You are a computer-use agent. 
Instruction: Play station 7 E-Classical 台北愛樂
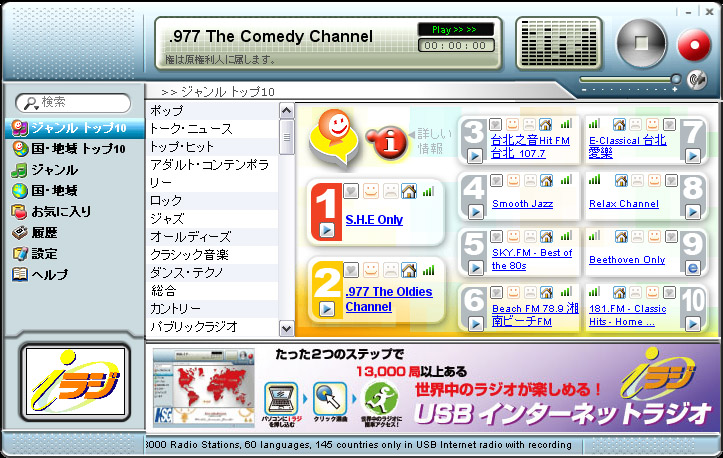[693, 156]
